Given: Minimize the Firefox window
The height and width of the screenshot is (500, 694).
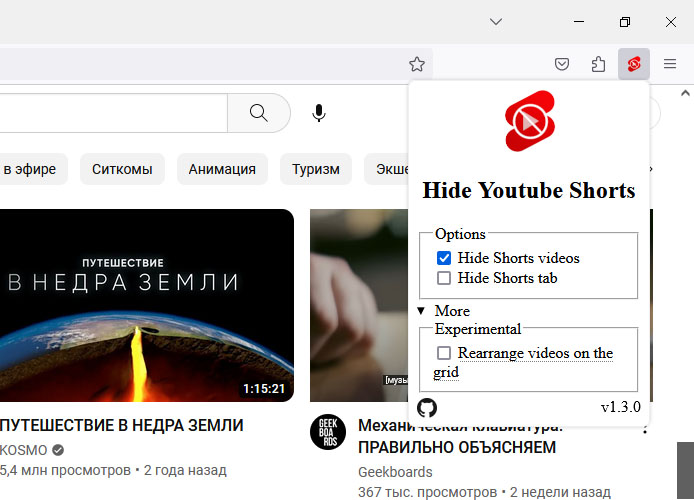Looking at the screenshot, I should pos(579,22).
